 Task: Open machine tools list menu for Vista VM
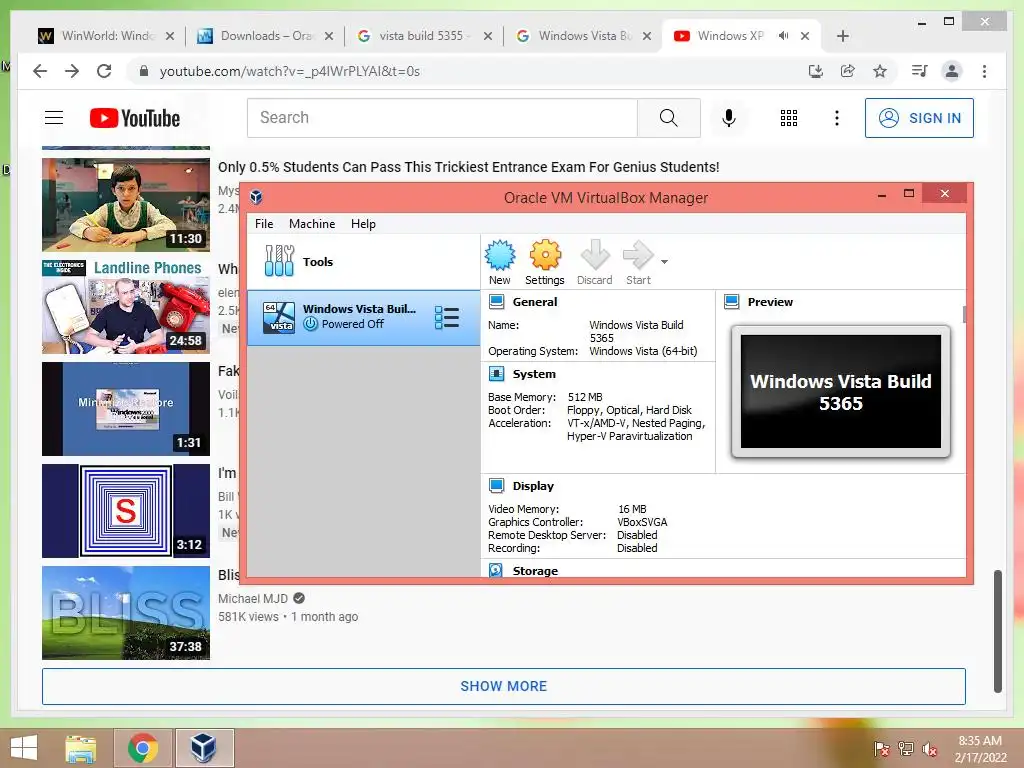447,317
